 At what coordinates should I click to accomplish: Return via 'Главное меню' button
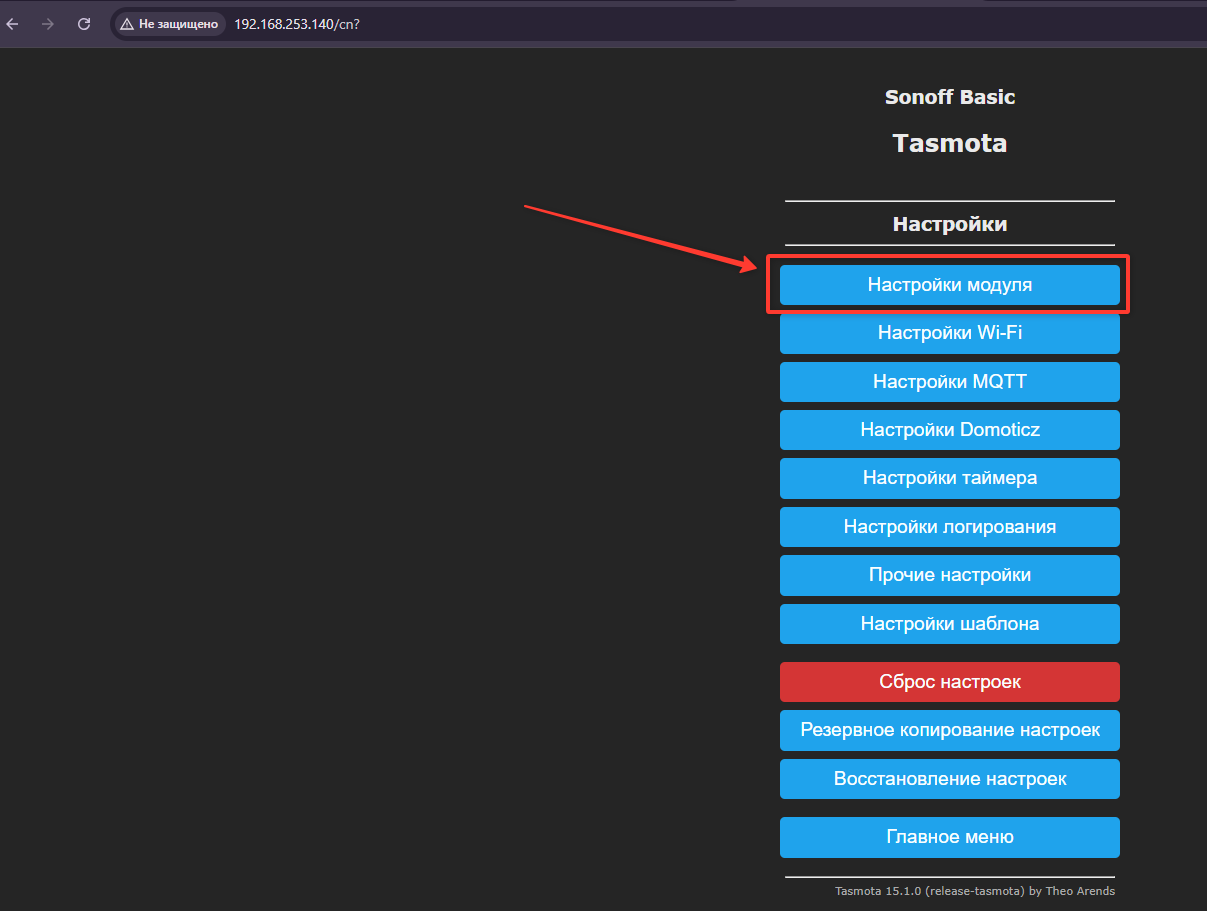click(x=950, y=837)
